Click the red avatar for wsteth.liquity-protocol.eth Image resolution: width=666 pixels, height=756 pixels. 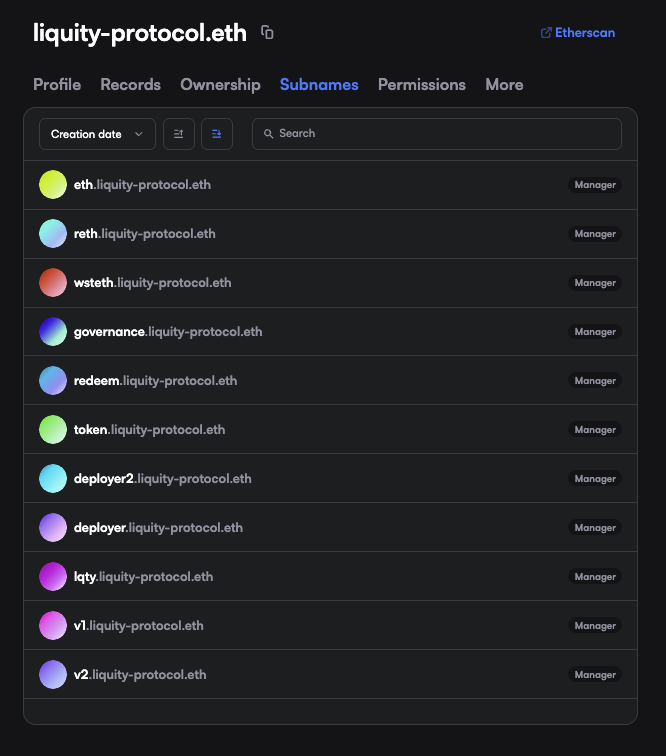click(x=53, y=283)
